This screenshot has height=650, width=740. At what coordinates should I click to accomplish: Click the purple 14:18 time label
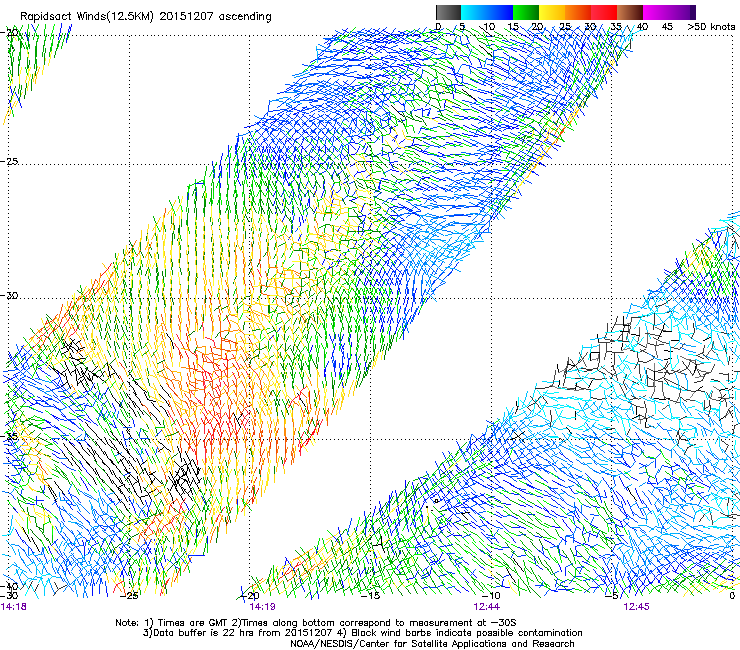click(14, 607)
